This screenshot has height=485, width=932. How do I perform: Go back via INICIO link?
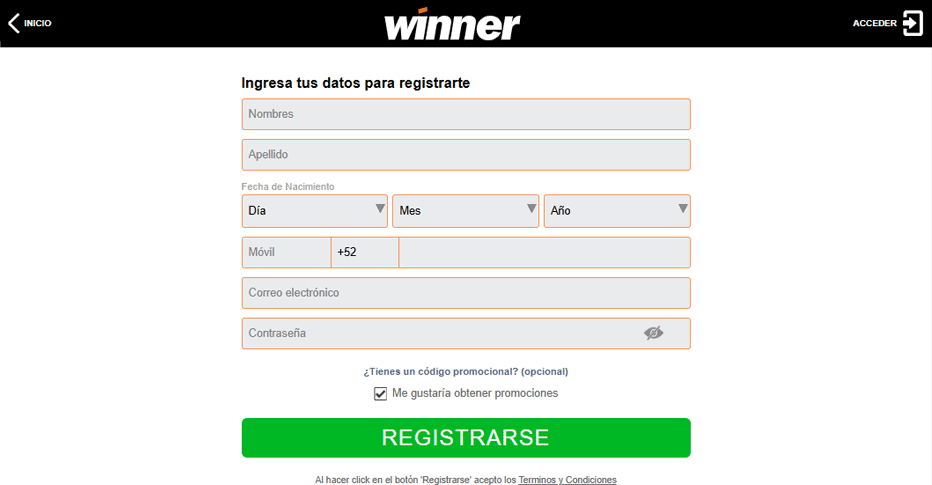click(x=37, y=23)
